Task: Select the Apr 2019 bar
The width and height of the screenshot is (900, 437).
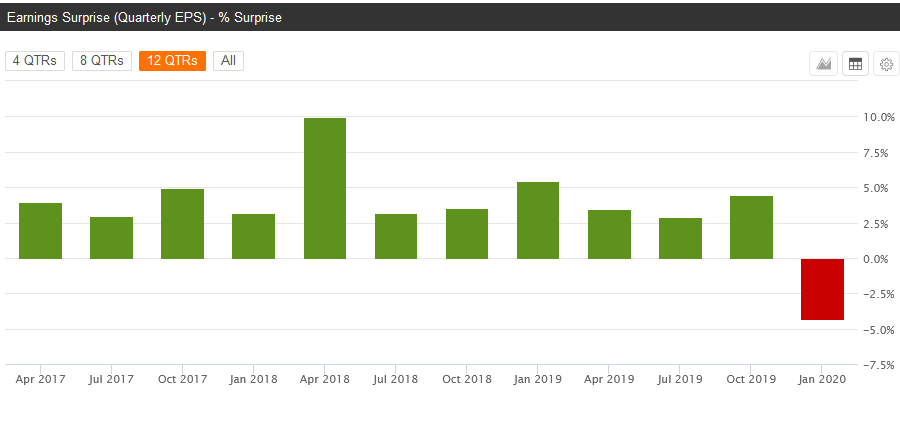Action: (609, 234)
